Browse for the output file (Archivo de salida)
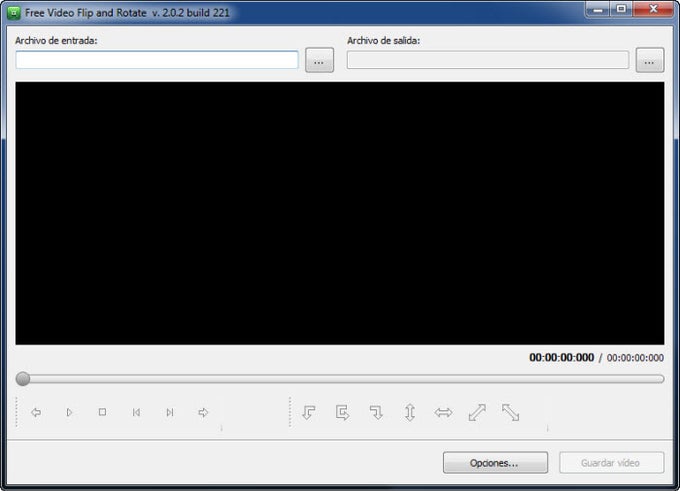 [x=650, y=60]
